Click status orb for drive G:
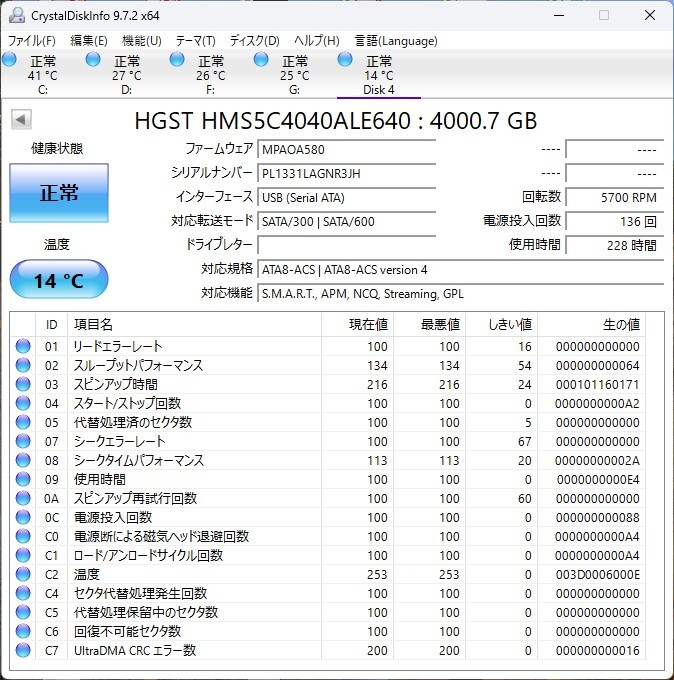 click(x=261, y=59)
